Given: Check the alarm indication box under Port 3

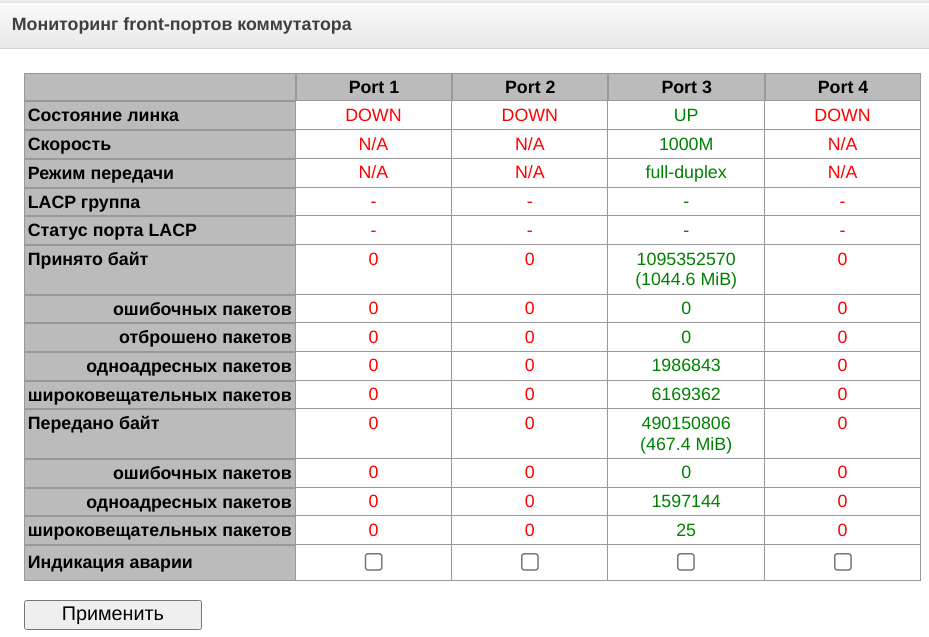Looking at the screenshot, I should tap(686, 562).
